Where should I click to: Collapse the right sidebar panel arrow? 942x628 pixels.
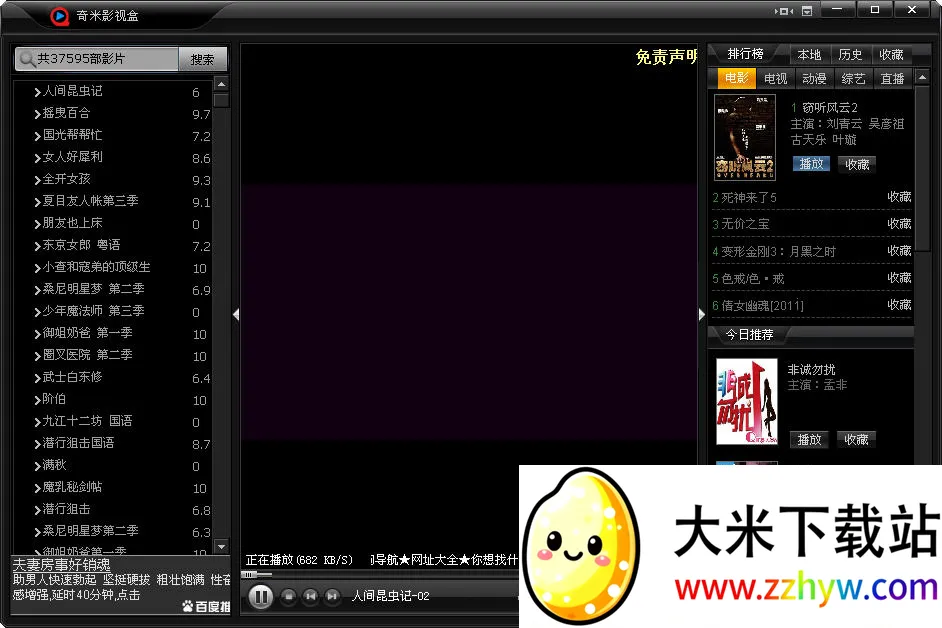pos(702,314)
